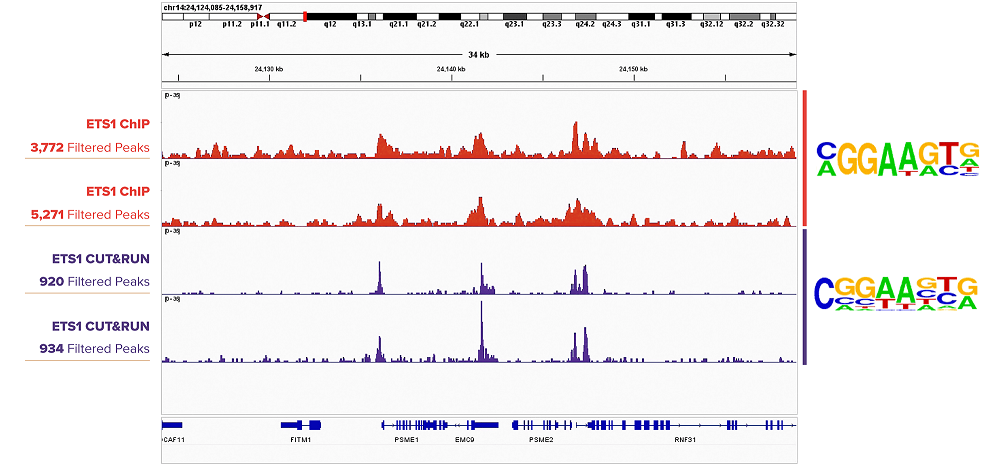Click the q23.1 cytoband label

point(515,24)
